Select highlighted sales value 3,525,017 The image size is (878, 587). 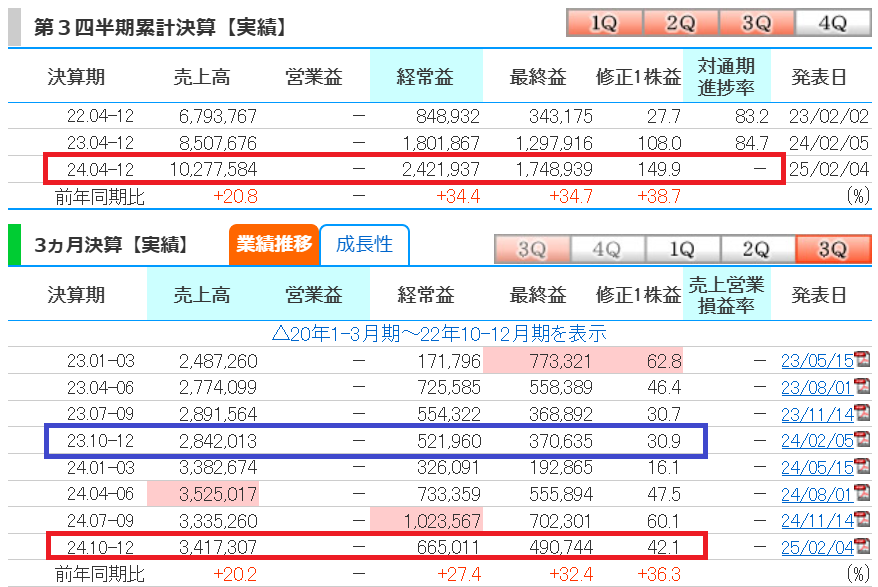pyautogui.click(x=218, y=494)
